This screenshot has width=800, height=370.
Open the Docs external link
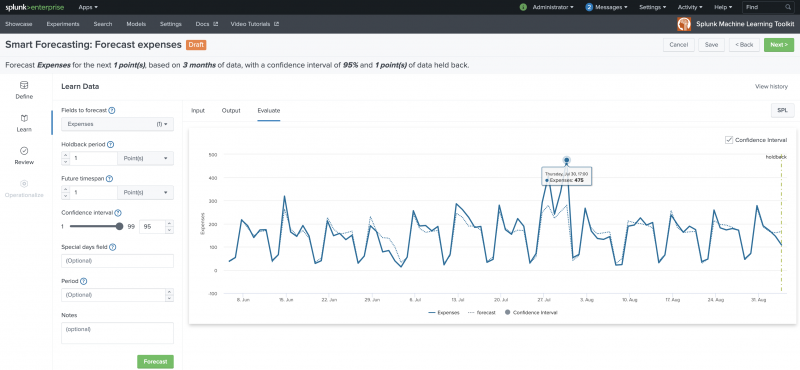pos(207,24)
